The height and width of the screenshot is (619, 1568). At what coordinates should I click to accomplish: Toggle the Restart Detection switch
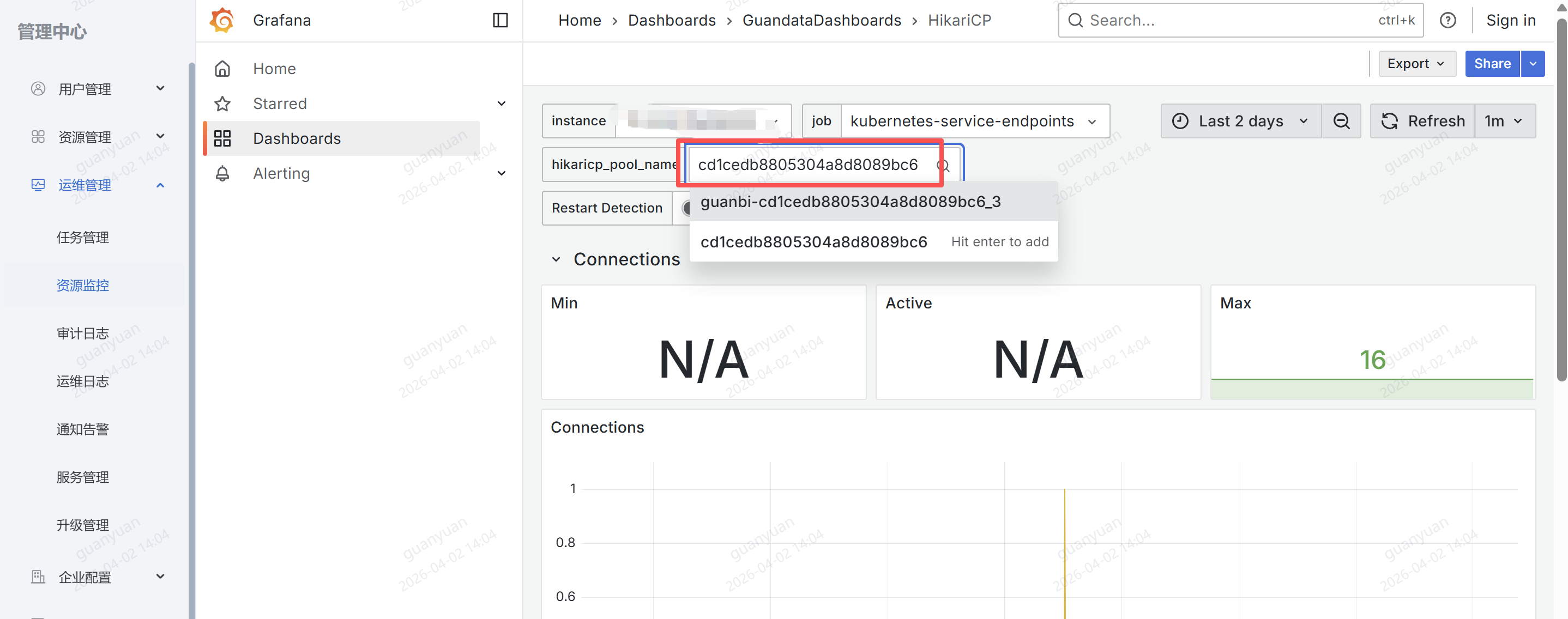point(686,208)
